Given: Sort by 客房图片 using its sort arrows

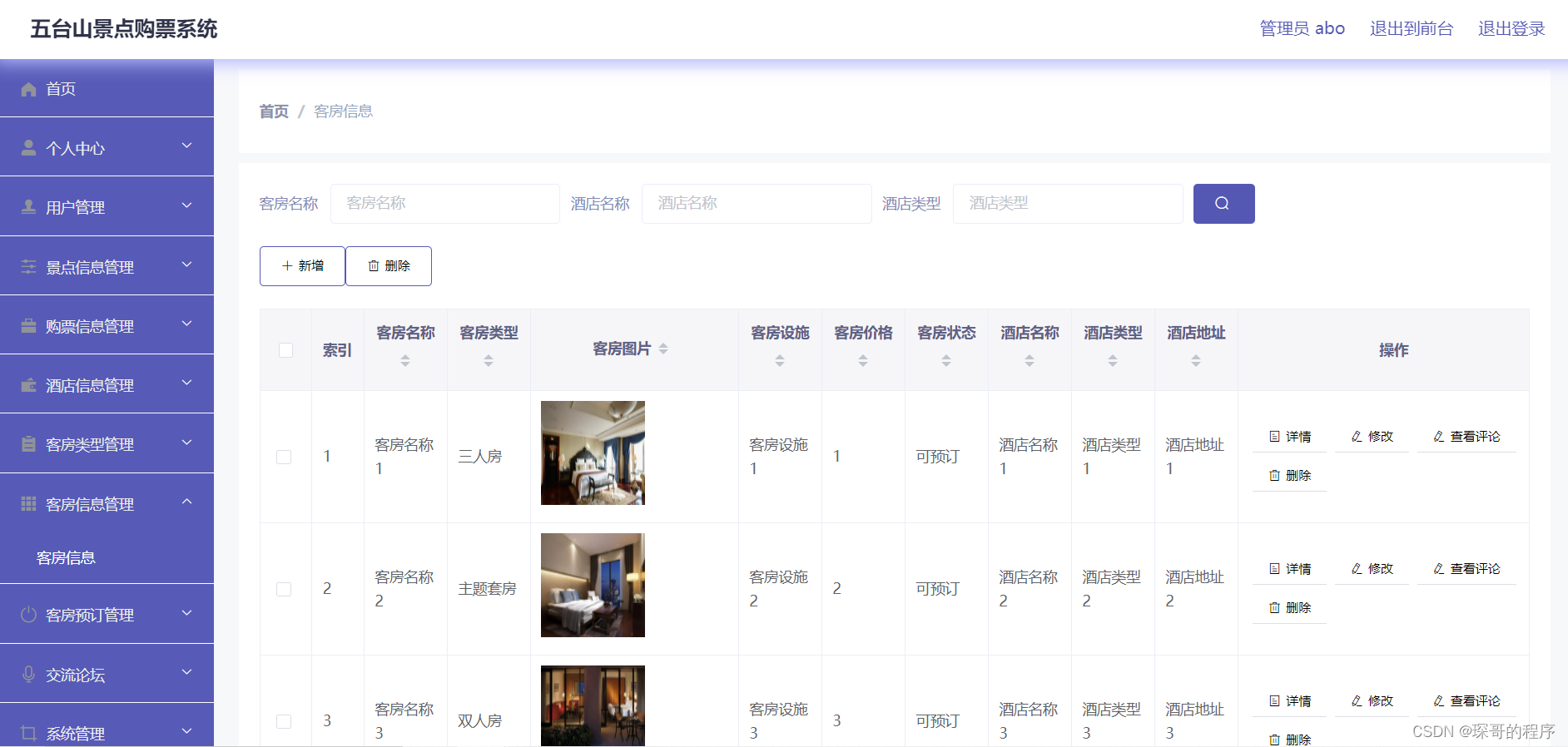Looking at the screenshot, I should click(663, 349).
